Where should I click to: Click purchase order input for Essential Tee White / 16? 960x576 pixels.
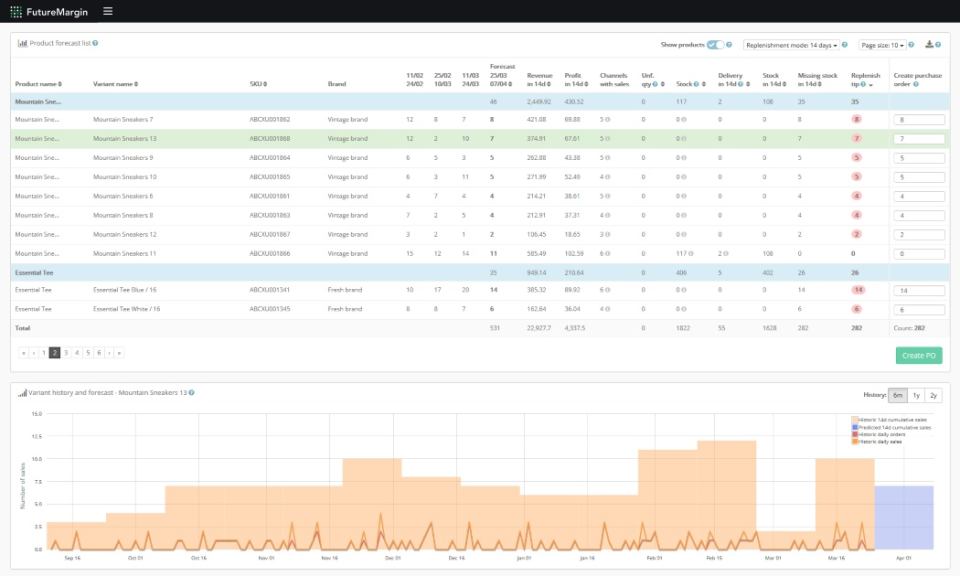pyautogui.click(x=918, y=310)
